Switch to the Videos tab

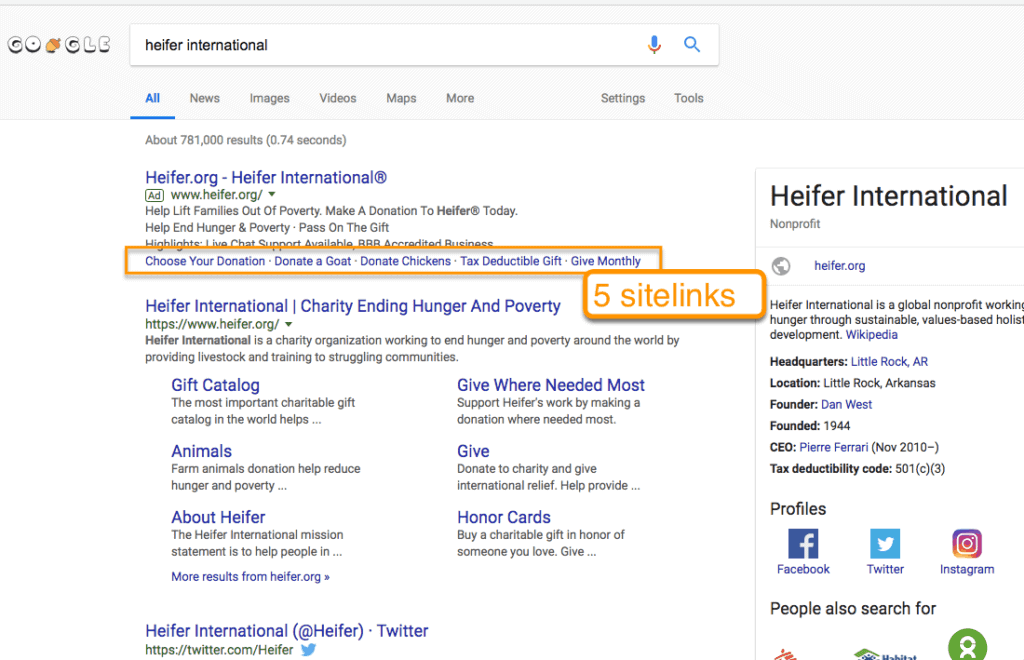pos(338,98)
